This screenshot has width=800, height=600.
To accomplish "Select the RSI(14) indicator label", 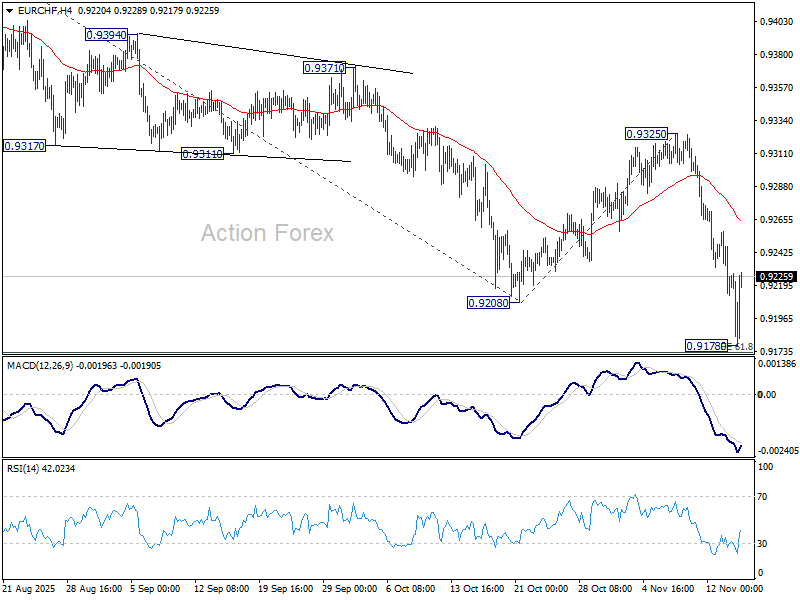I will point(23,468).
